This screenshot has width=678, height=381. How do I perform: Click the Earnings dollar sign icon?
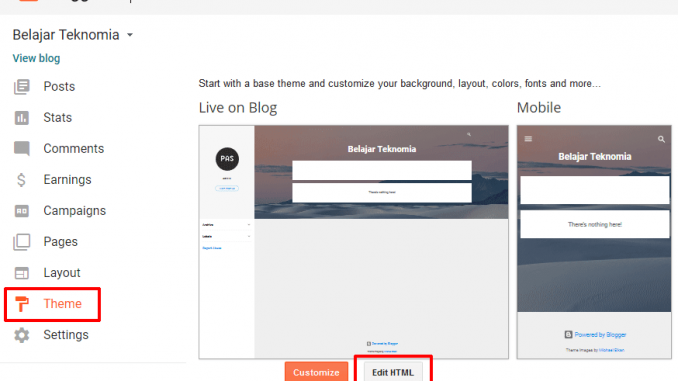tap(21, 180)
